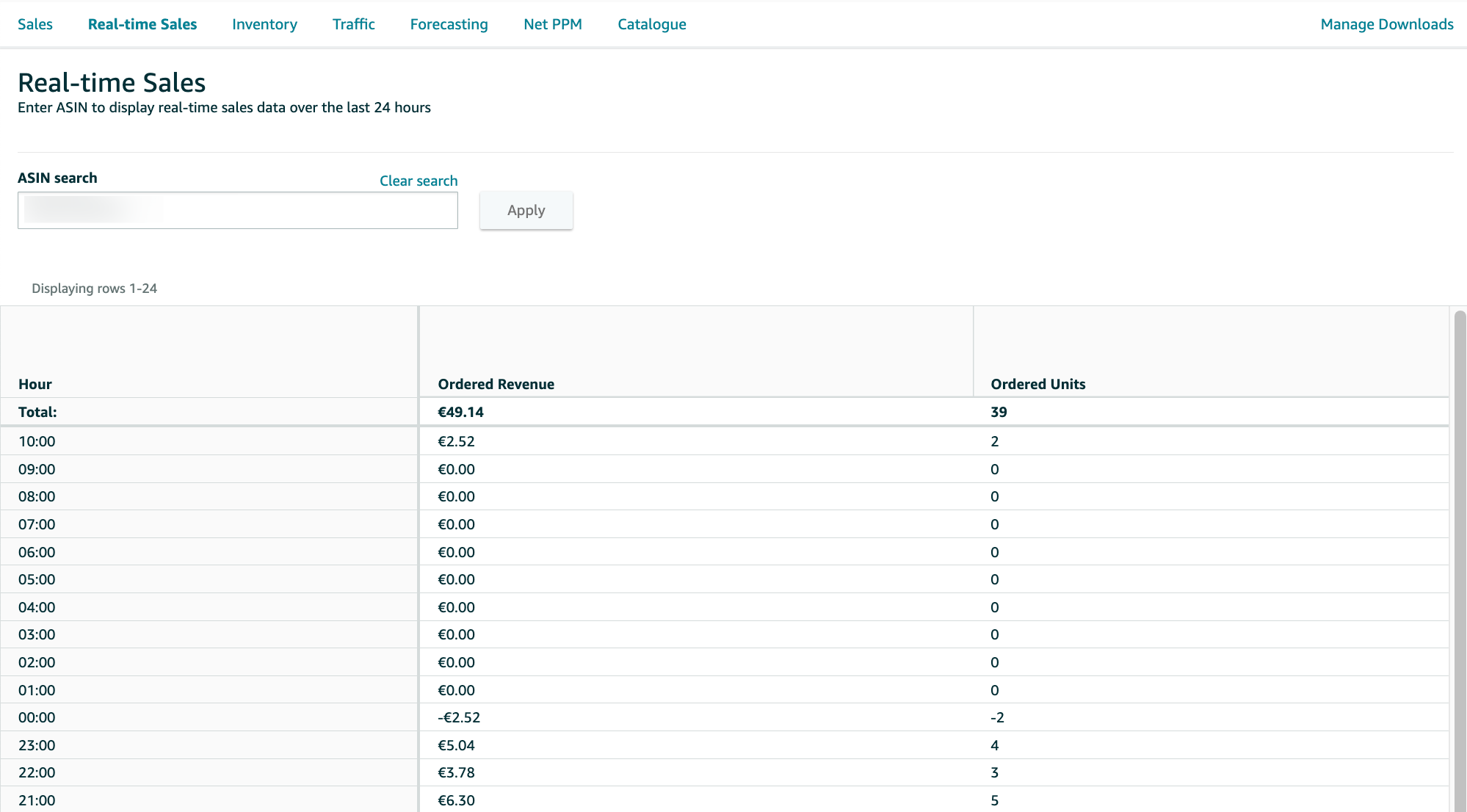The width and height of the screenshot is (1467, 812).
Task: View the Net PPM tab
Action: pos(552,24)
